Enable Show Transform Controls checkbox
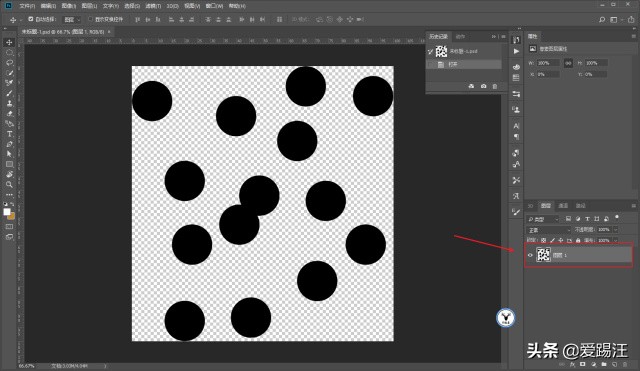 pos(90,19)
